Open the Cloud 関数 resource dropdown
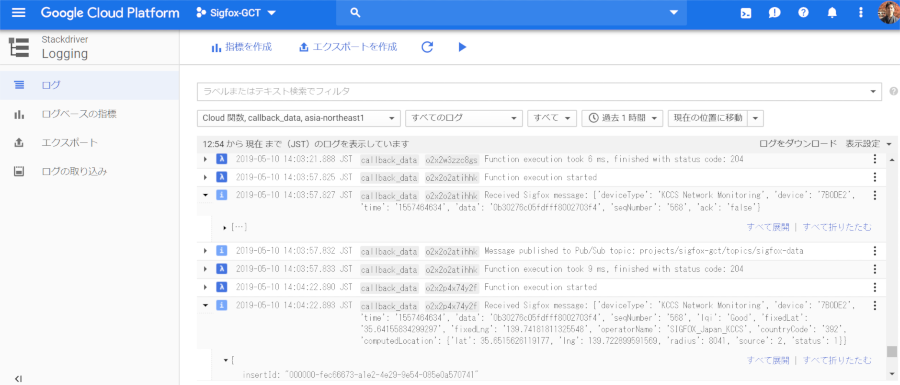The width and height of the screenshot is (900, 385). pos(298,118)
